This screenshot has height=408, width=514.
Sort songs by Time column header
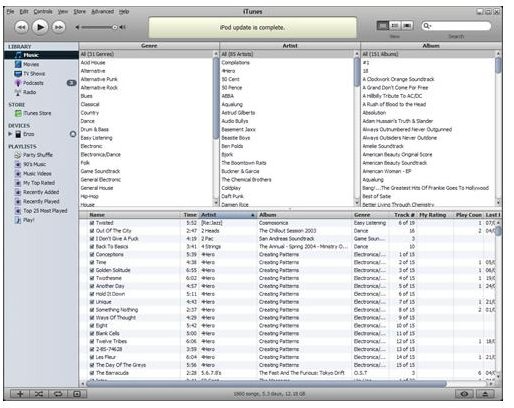point(190,215)
